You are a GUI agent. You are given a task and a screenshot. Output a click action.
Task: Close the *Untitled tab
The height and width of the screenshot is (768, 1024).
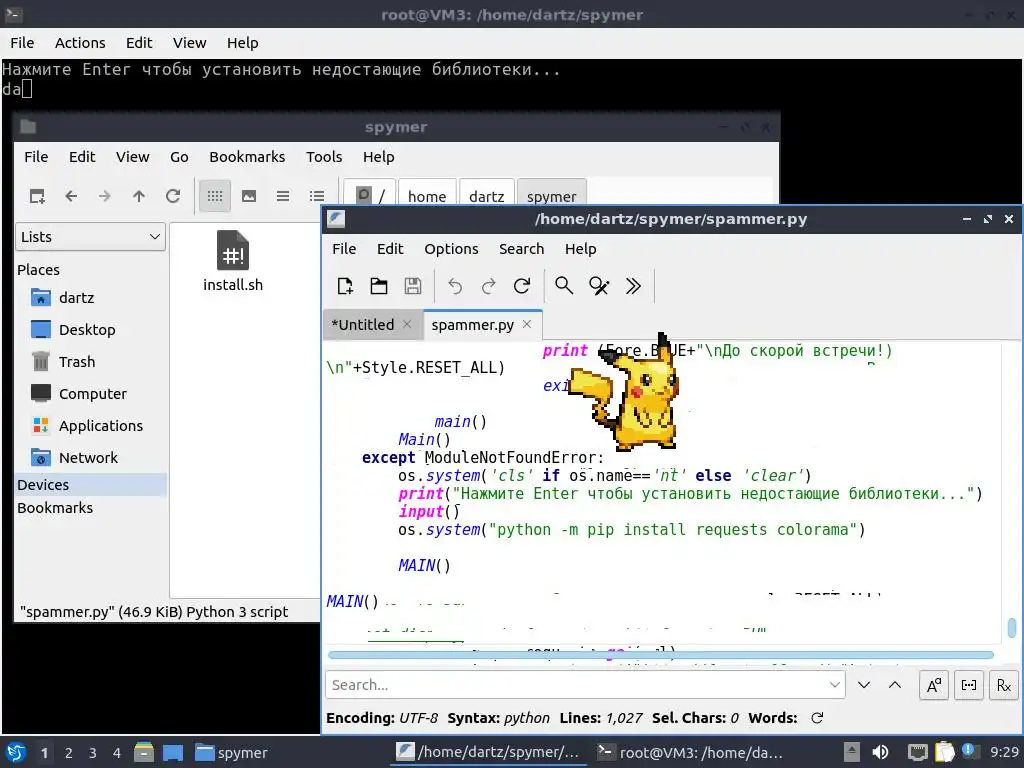(x=407, y=325)
